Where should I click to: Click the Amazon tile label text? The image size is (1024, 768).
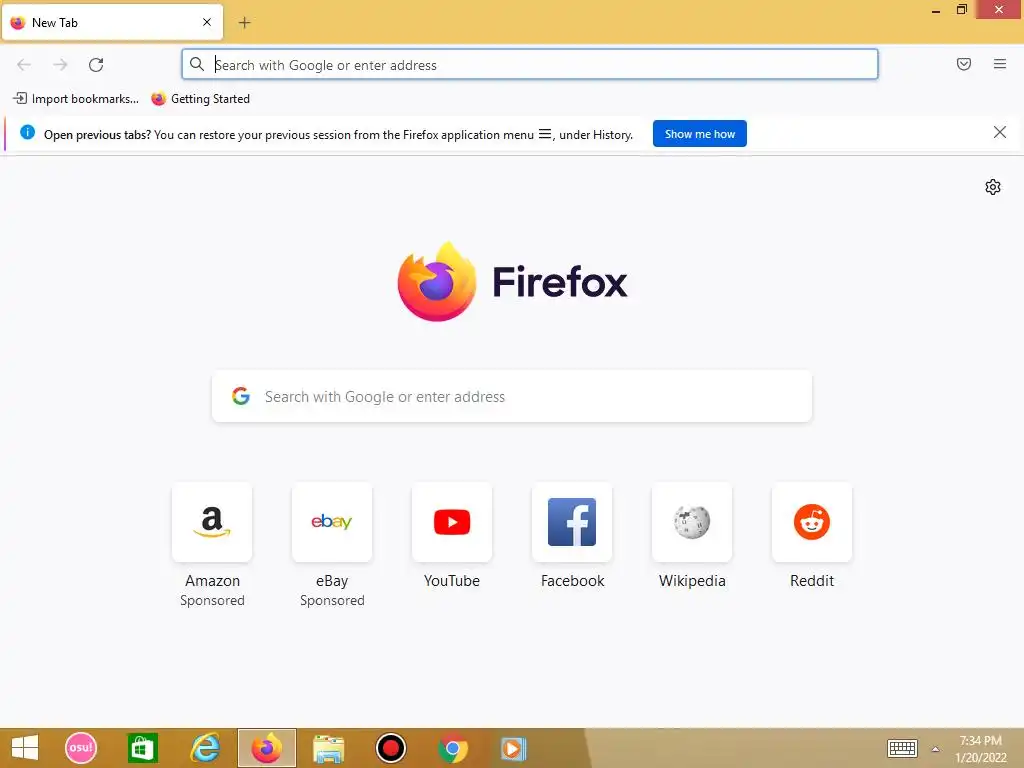click(212, 581)
